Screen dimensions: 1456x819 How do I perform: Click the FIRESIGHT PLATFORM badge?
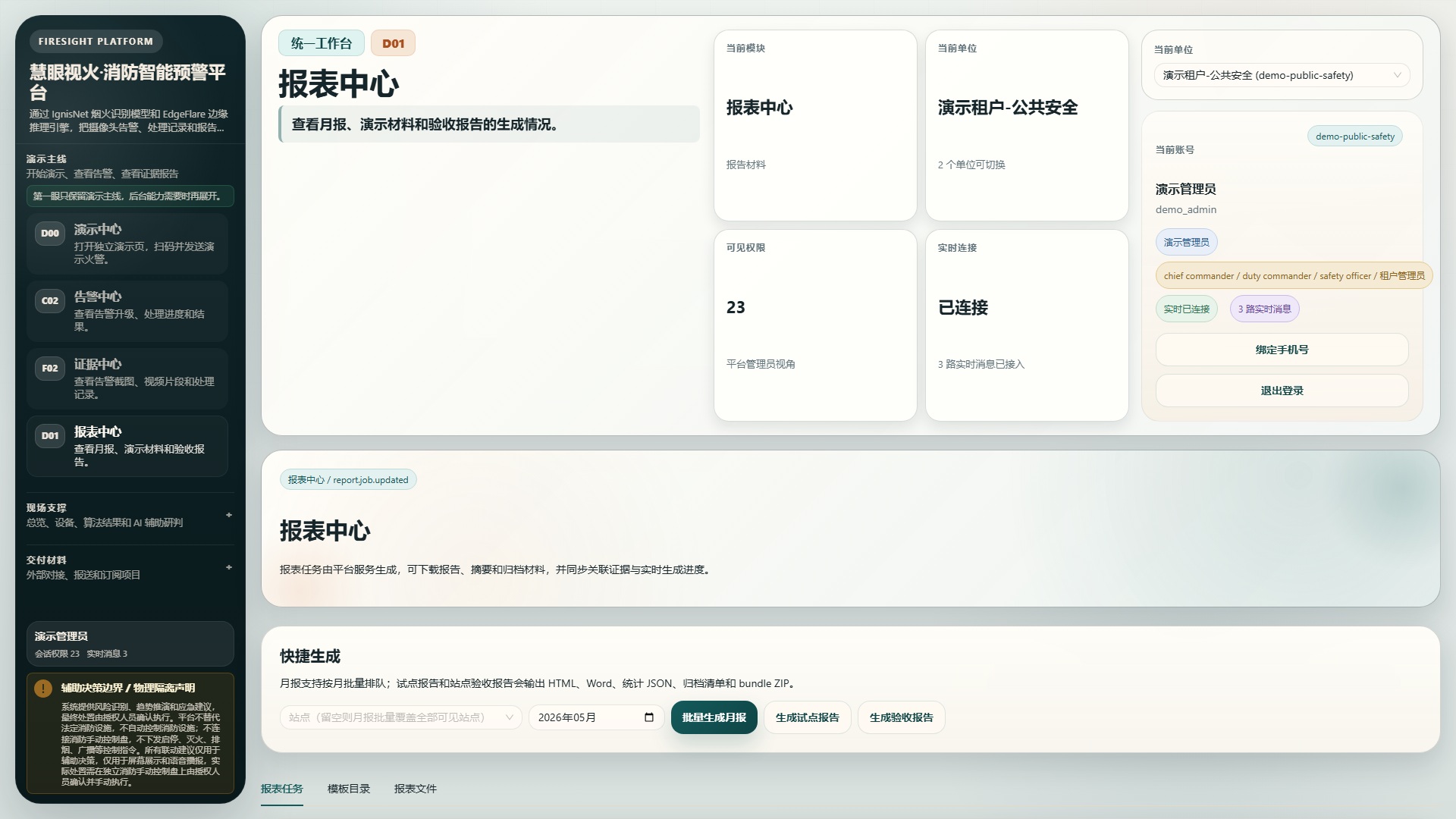[96, 42]
